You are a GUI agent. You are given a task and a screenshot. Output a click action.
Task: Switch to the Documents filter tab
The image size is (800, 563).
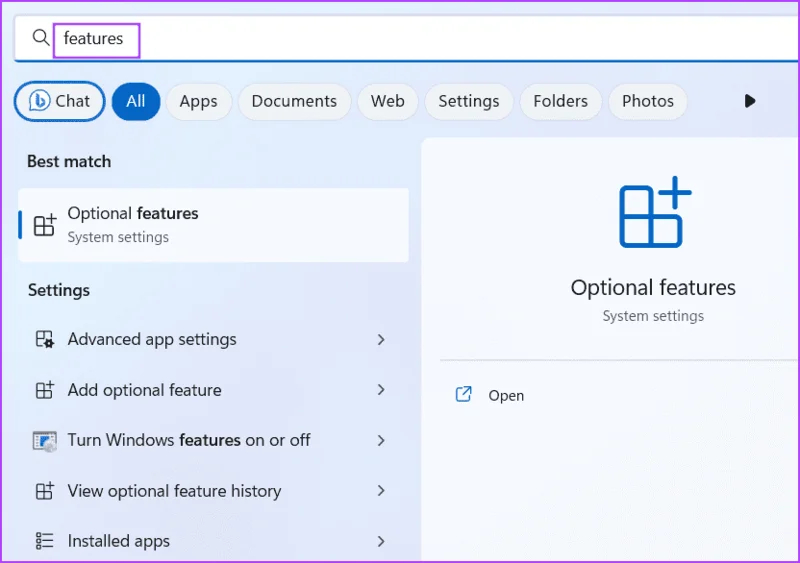294,101
